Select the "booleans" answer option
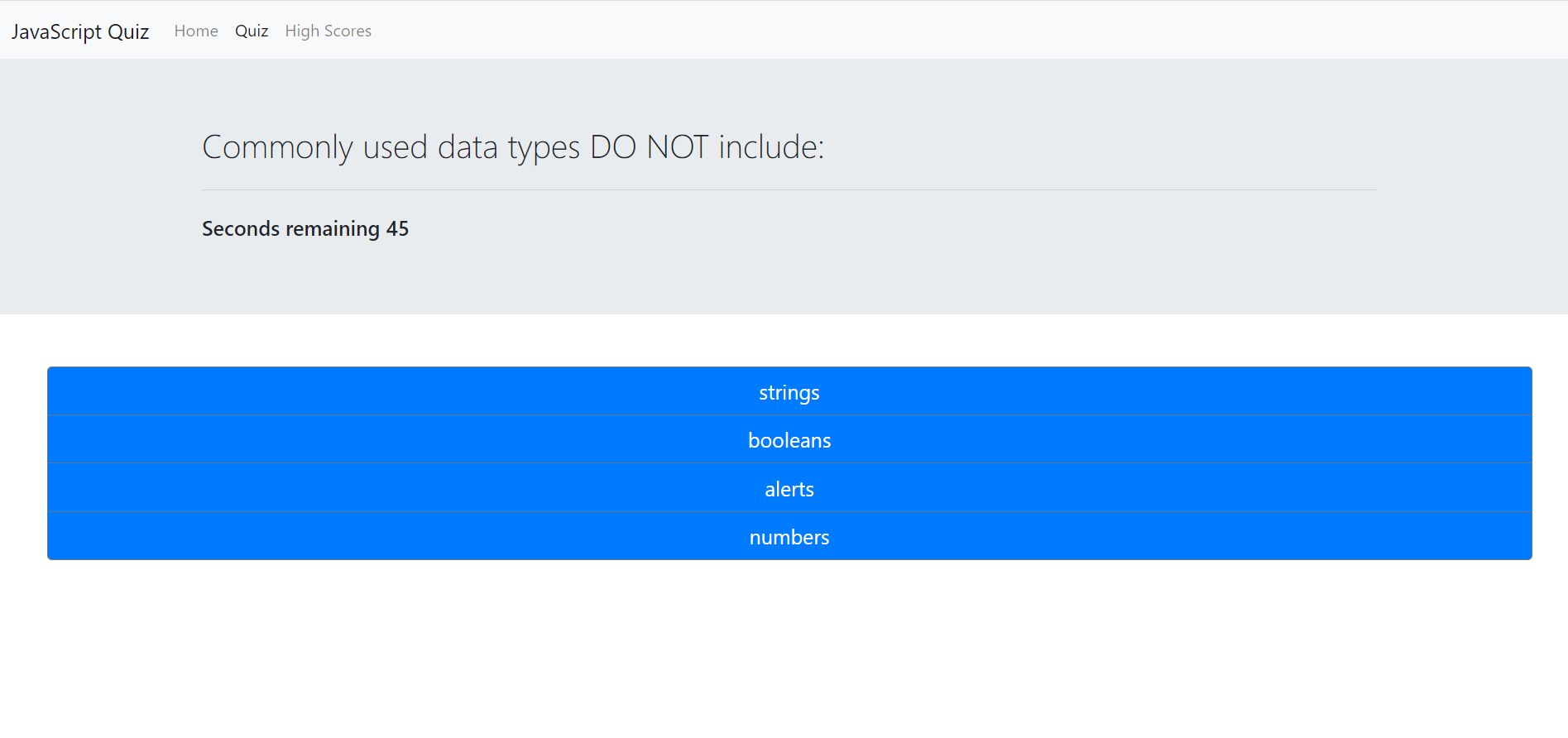Screen dimensions: 1568x738 click(x=789, y=440)
